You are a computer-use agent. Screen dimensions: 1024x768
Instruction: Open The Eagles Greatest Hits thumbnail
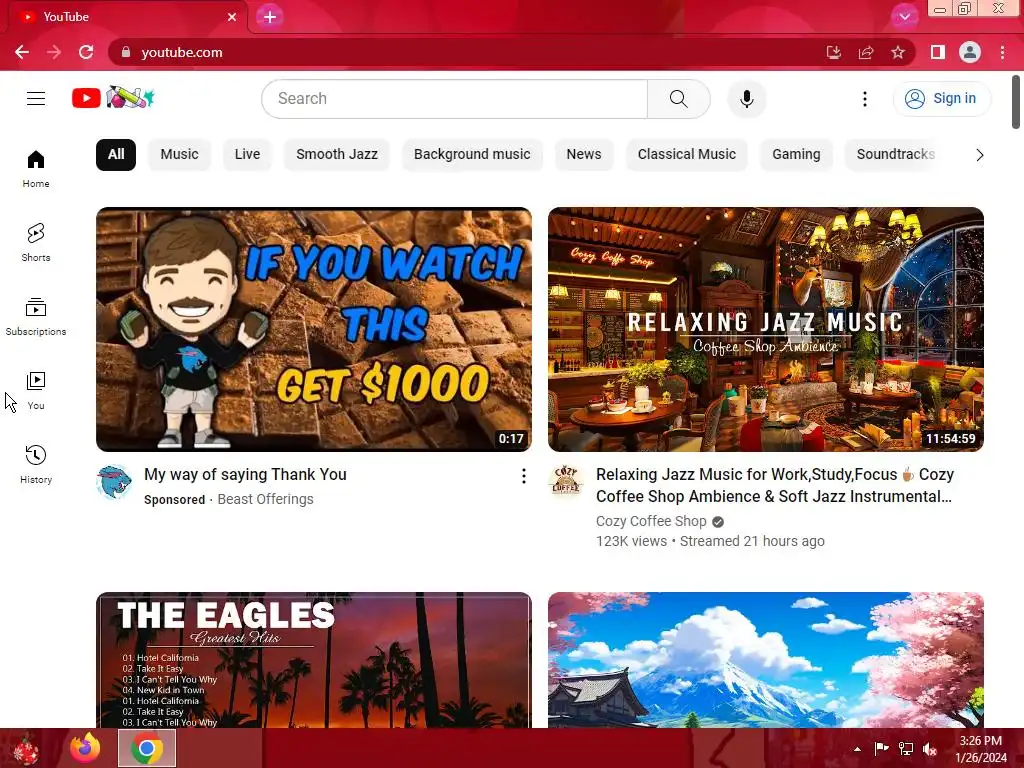tap(313, 660)
